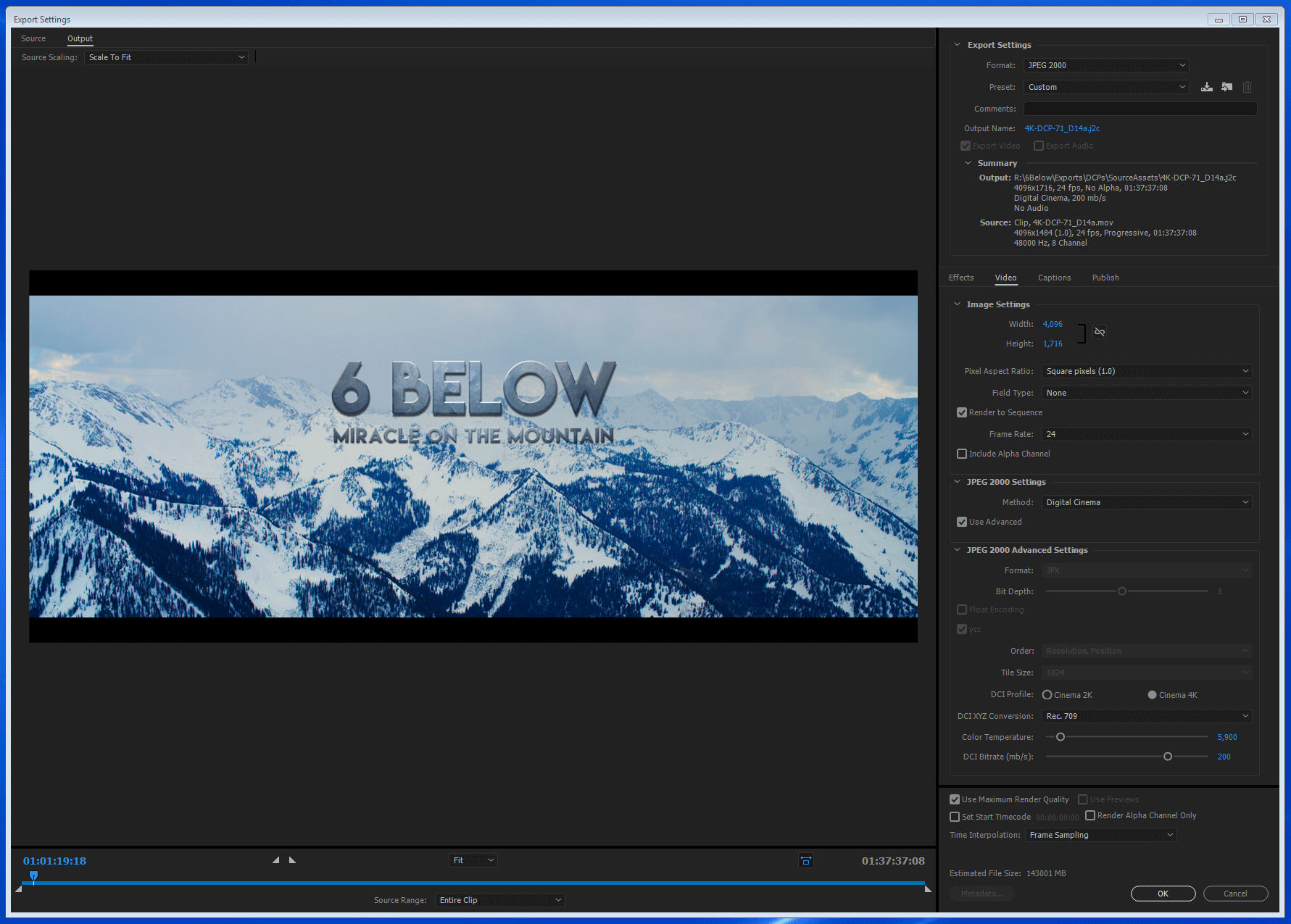1291x924 pixels.
Task: Open the Field Type dropdown
Action: click(x=1147, y=393)
